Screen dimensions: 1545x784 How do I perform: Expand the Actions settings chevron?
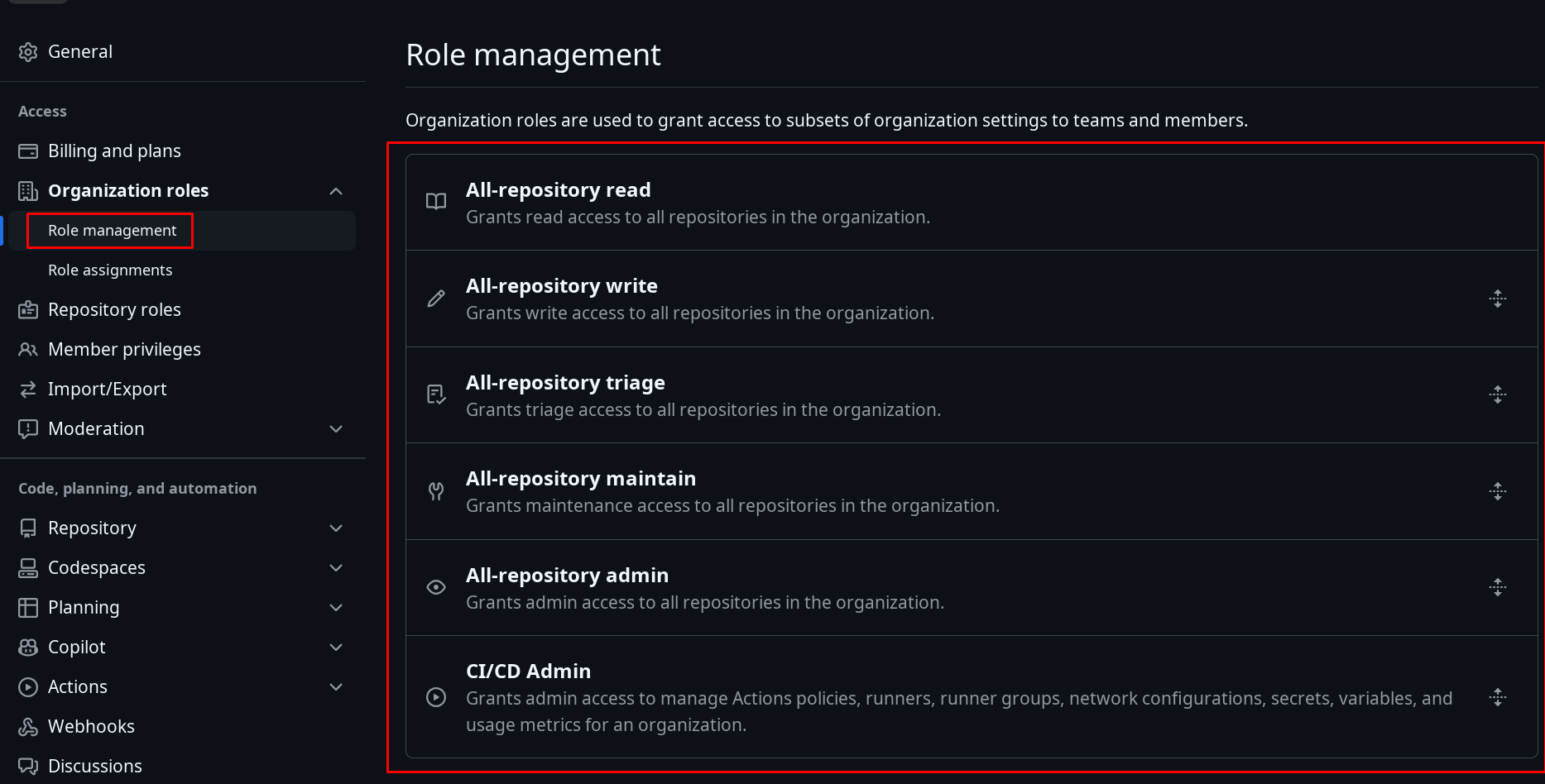(x=336, y=687)
